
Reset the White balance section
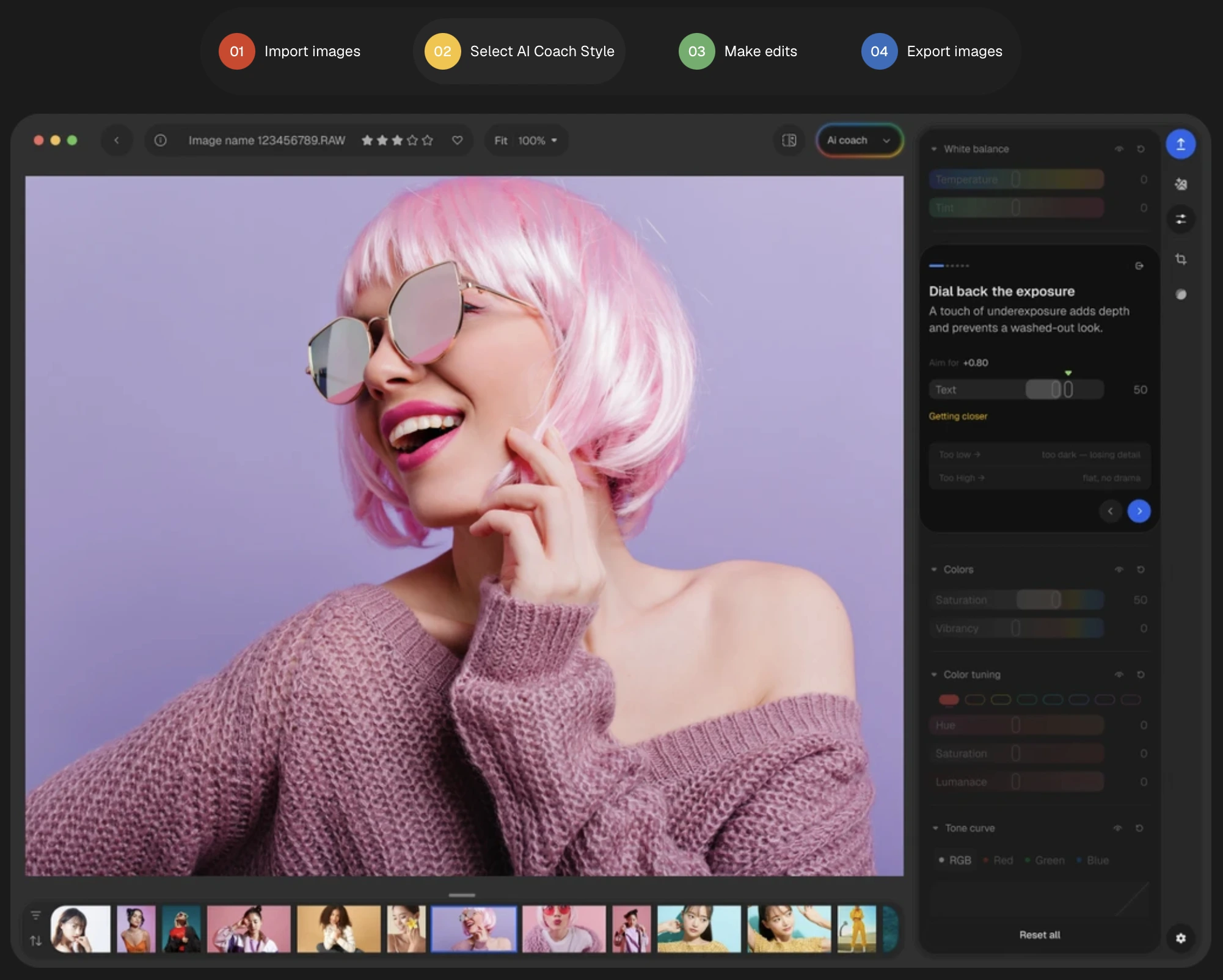[1140, 149]
